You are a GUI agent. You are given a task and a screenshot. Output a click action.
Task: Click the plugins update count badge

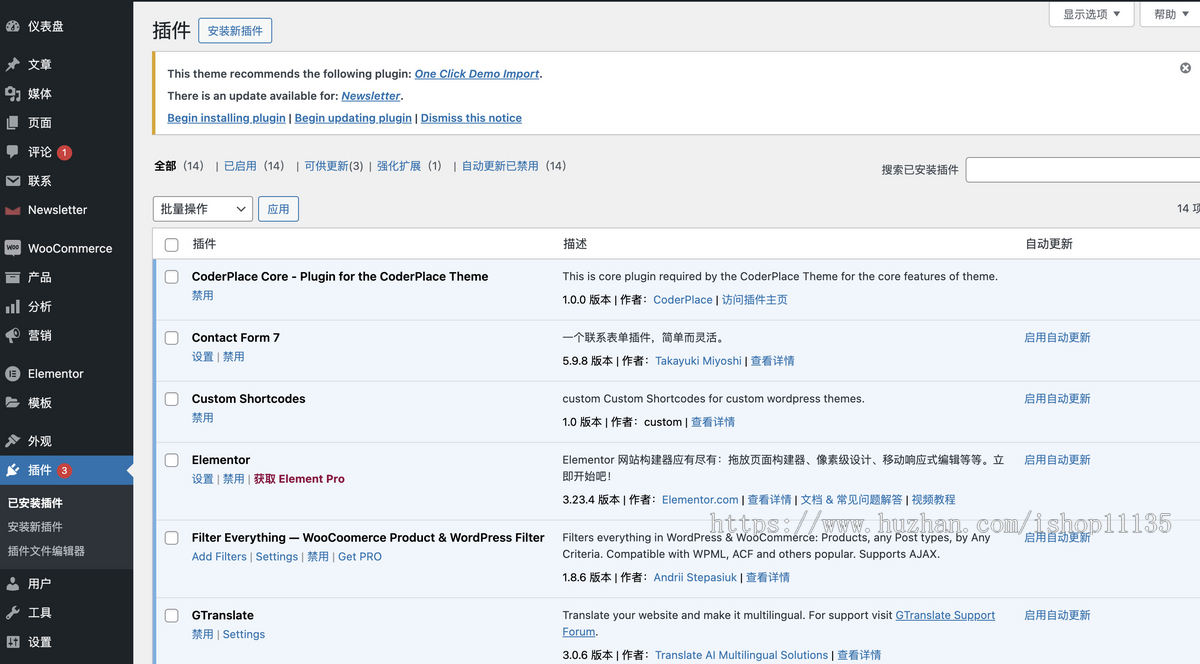(x=64, y=470)
